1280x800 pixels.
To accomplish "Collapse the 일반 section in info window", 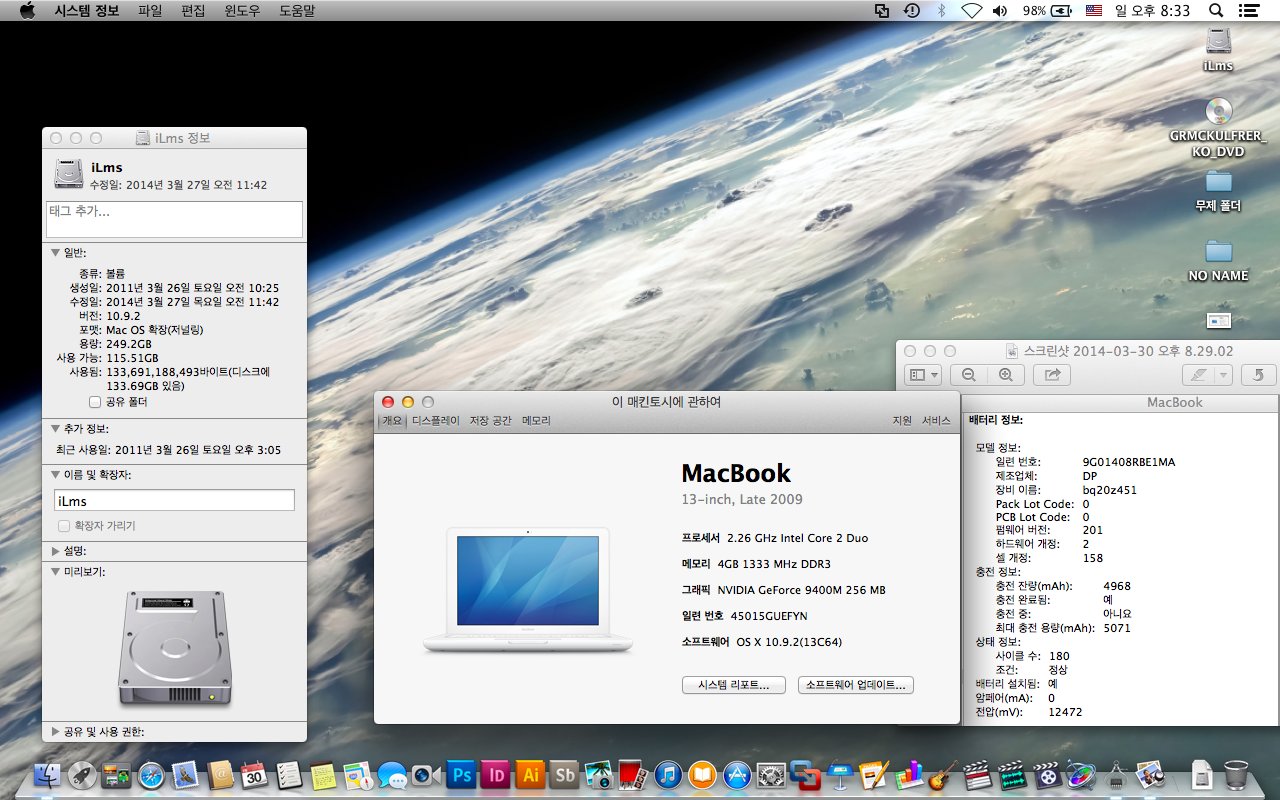I will coord(56,253).
